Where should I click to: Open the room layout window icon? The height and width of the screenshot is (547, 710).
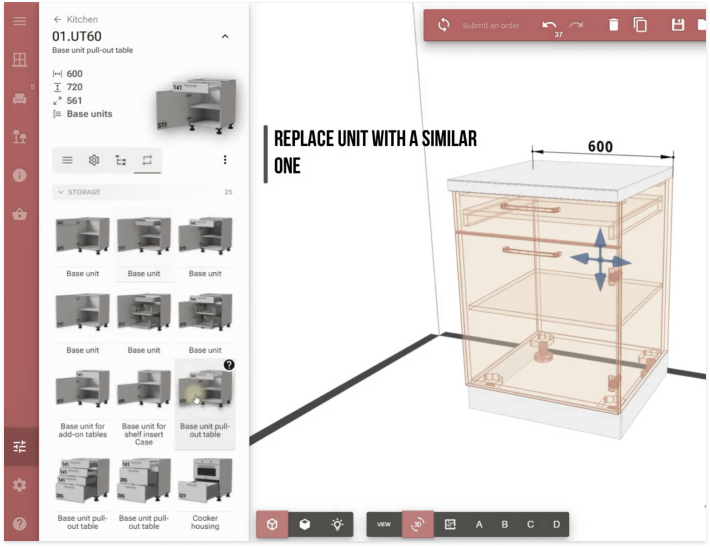19,60
